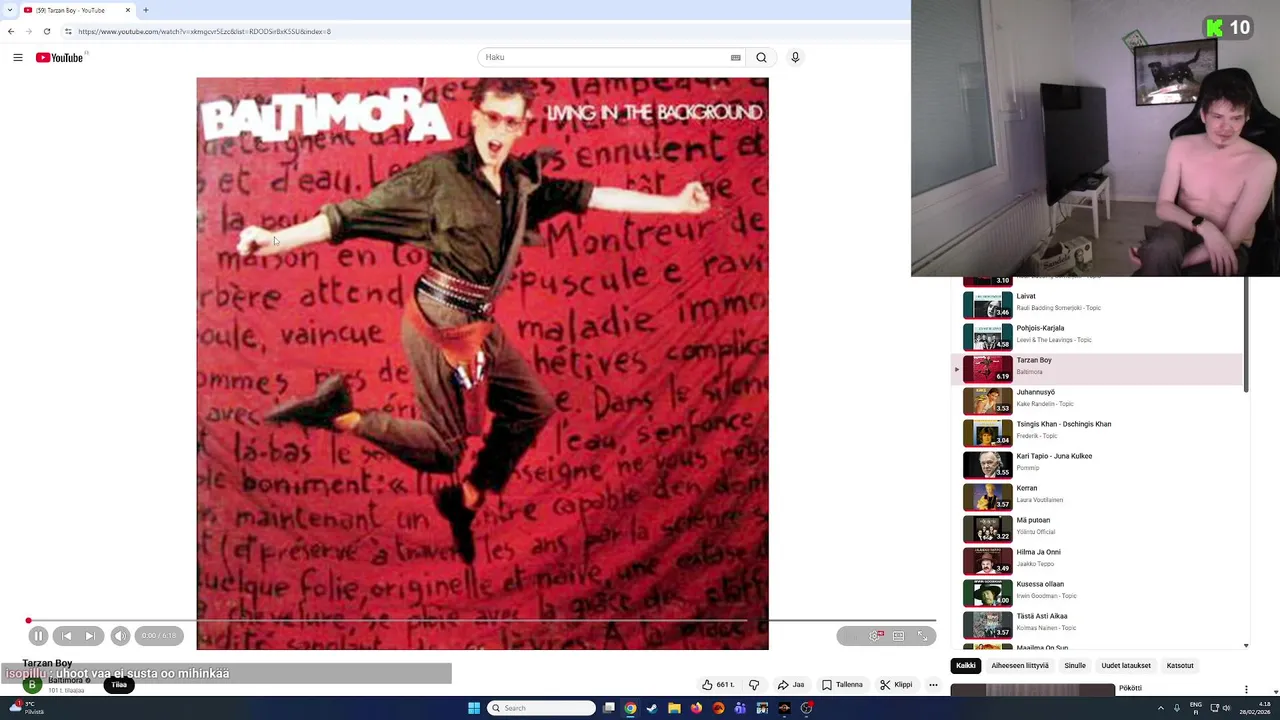Image resolution: width=1280 pixels, height=720 pixels.
Task: Focus the Haku search field
Action: 605,57
